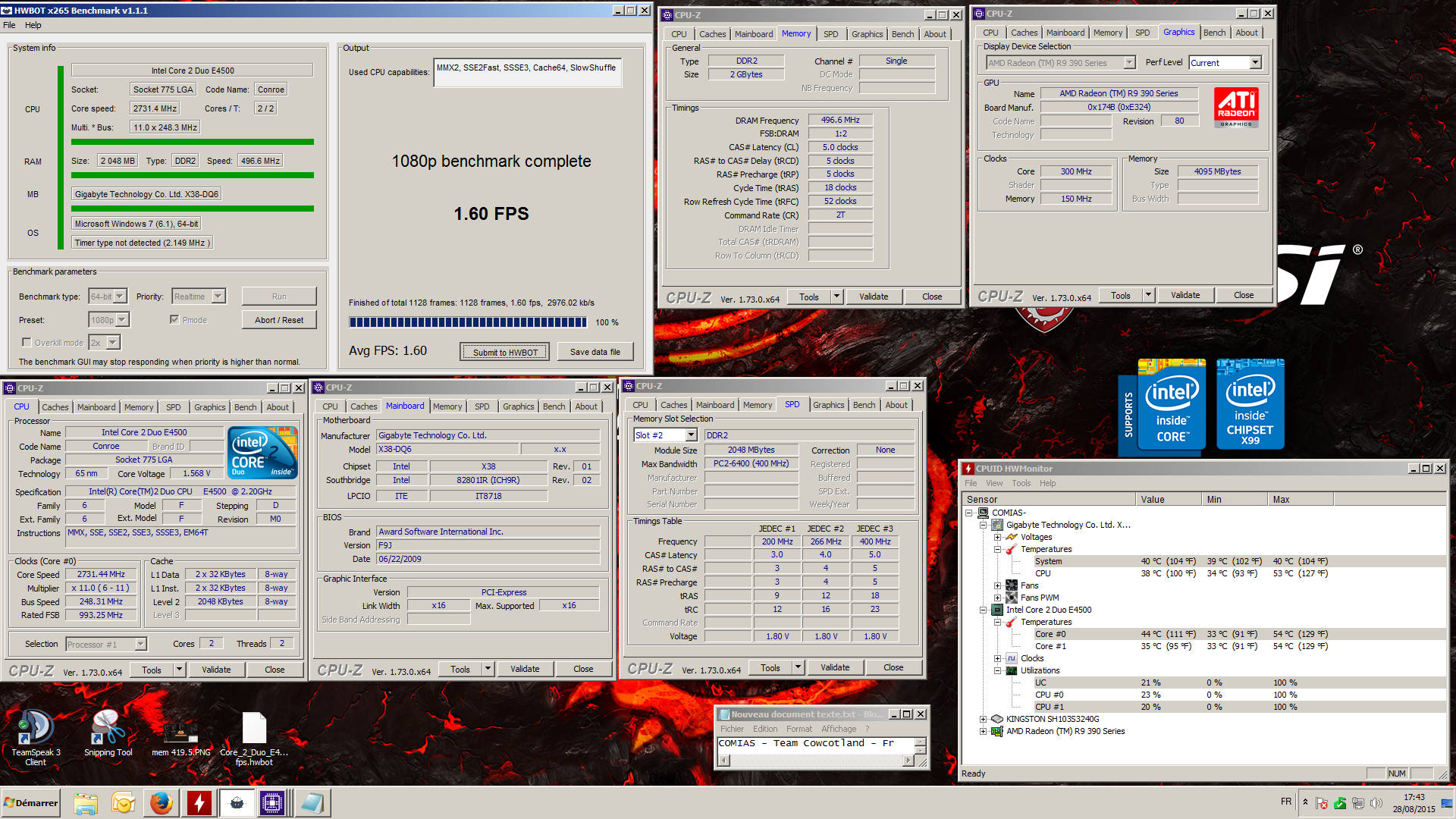
Task: Click the AMD Radeon GPU icon in HWMonitor
Action: [997, 731]
